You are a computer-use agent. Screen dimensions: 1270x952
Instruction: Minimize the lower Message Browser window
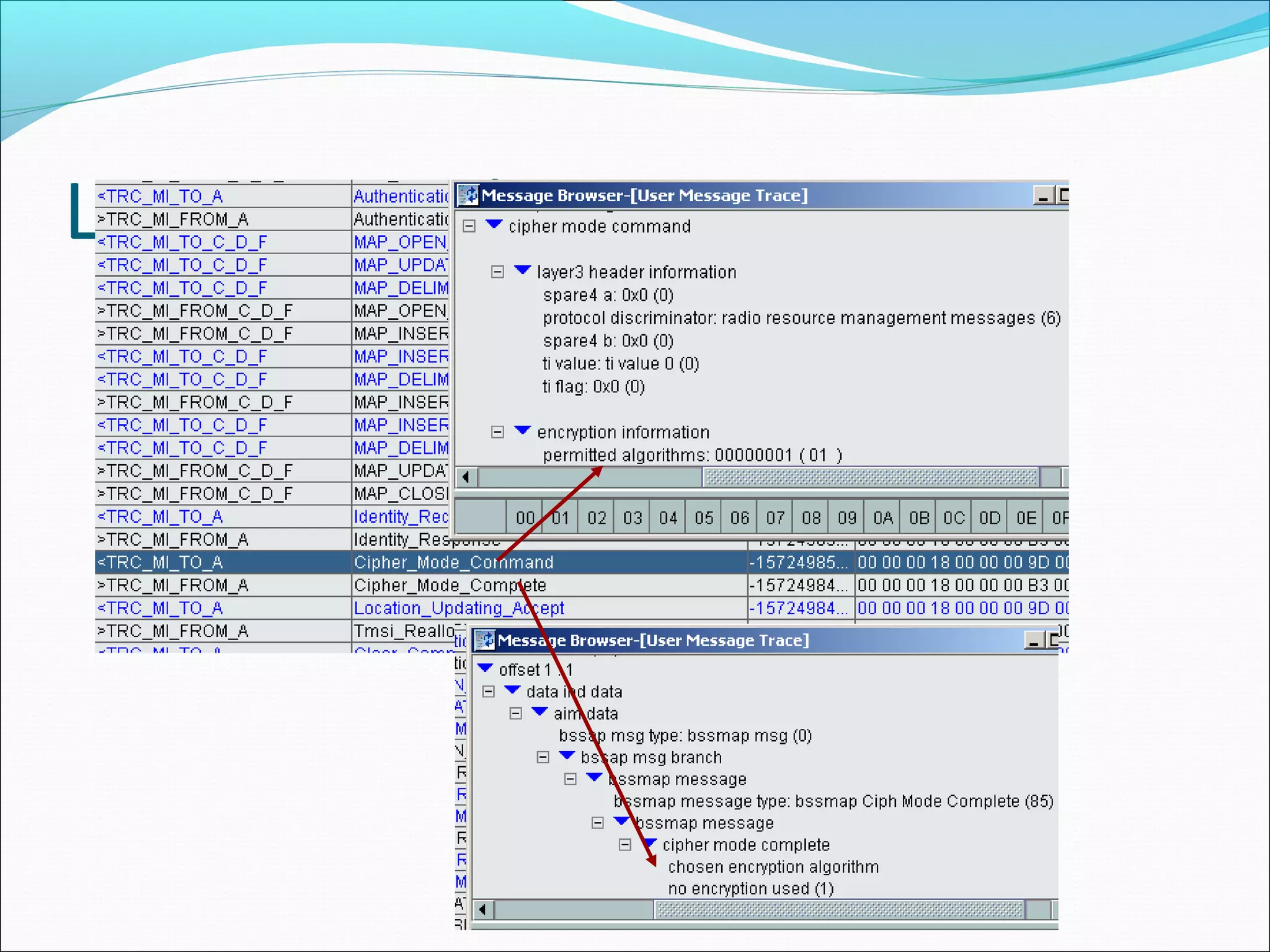pyautogui.click(x=1034, y=641)
